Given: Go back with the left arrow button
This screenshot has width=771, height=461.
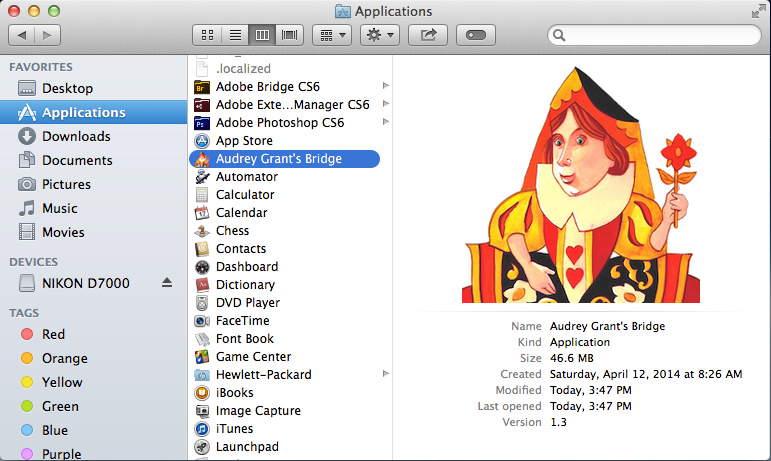Looking at the screenshot, I should point(22,35).
